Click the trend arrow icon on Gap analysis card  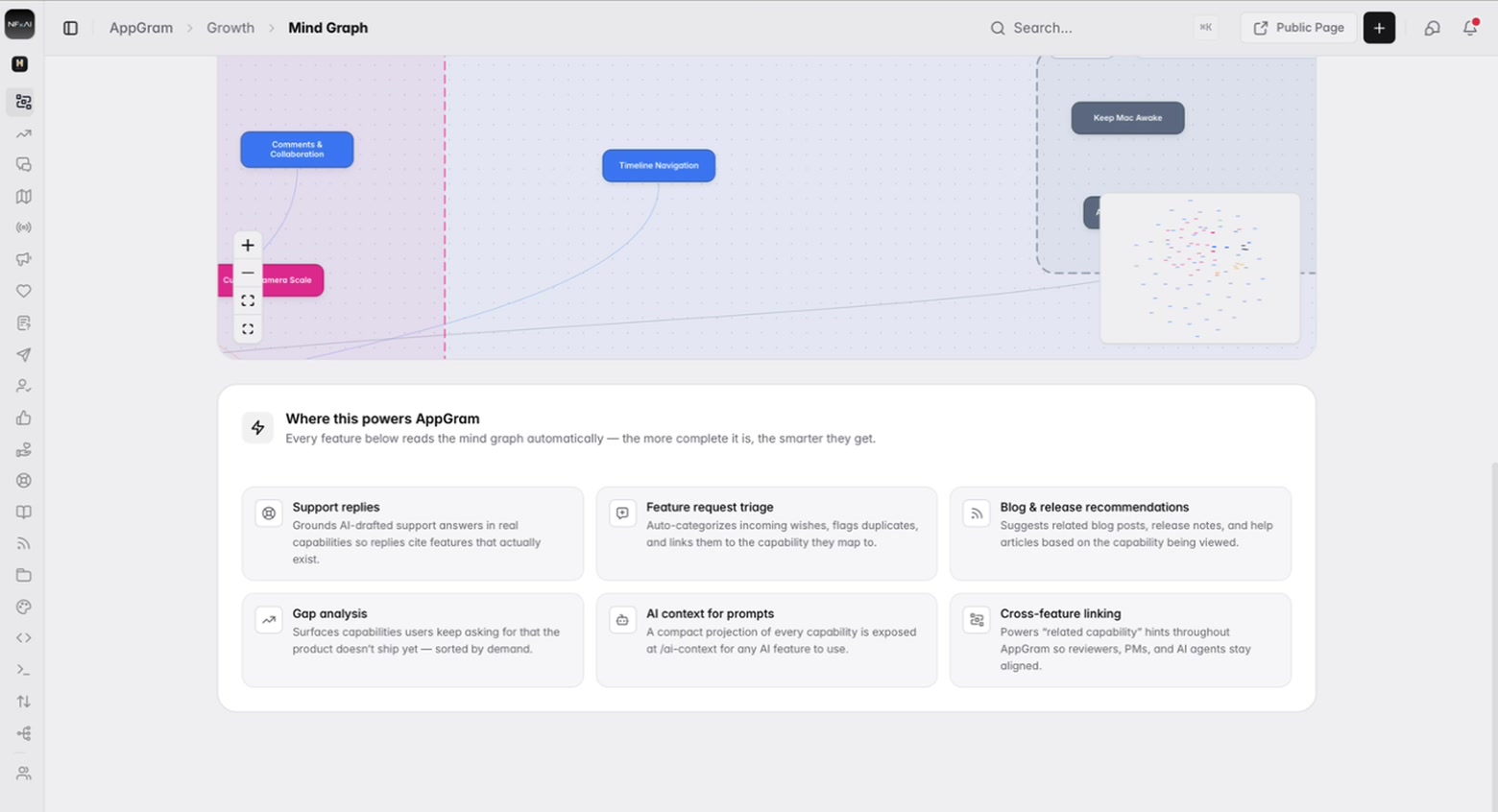coord(269,620)
